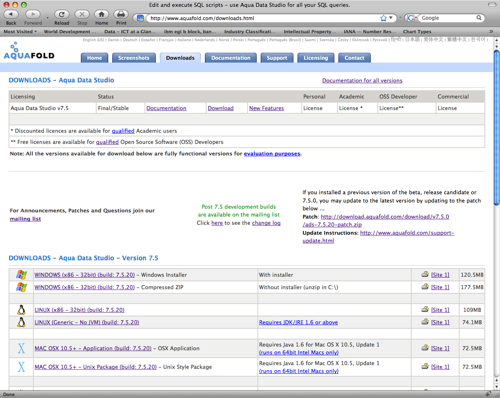The width and height of the screenshot is (500, 398).
Task: Click the URL address field
Action: (263, 18)
